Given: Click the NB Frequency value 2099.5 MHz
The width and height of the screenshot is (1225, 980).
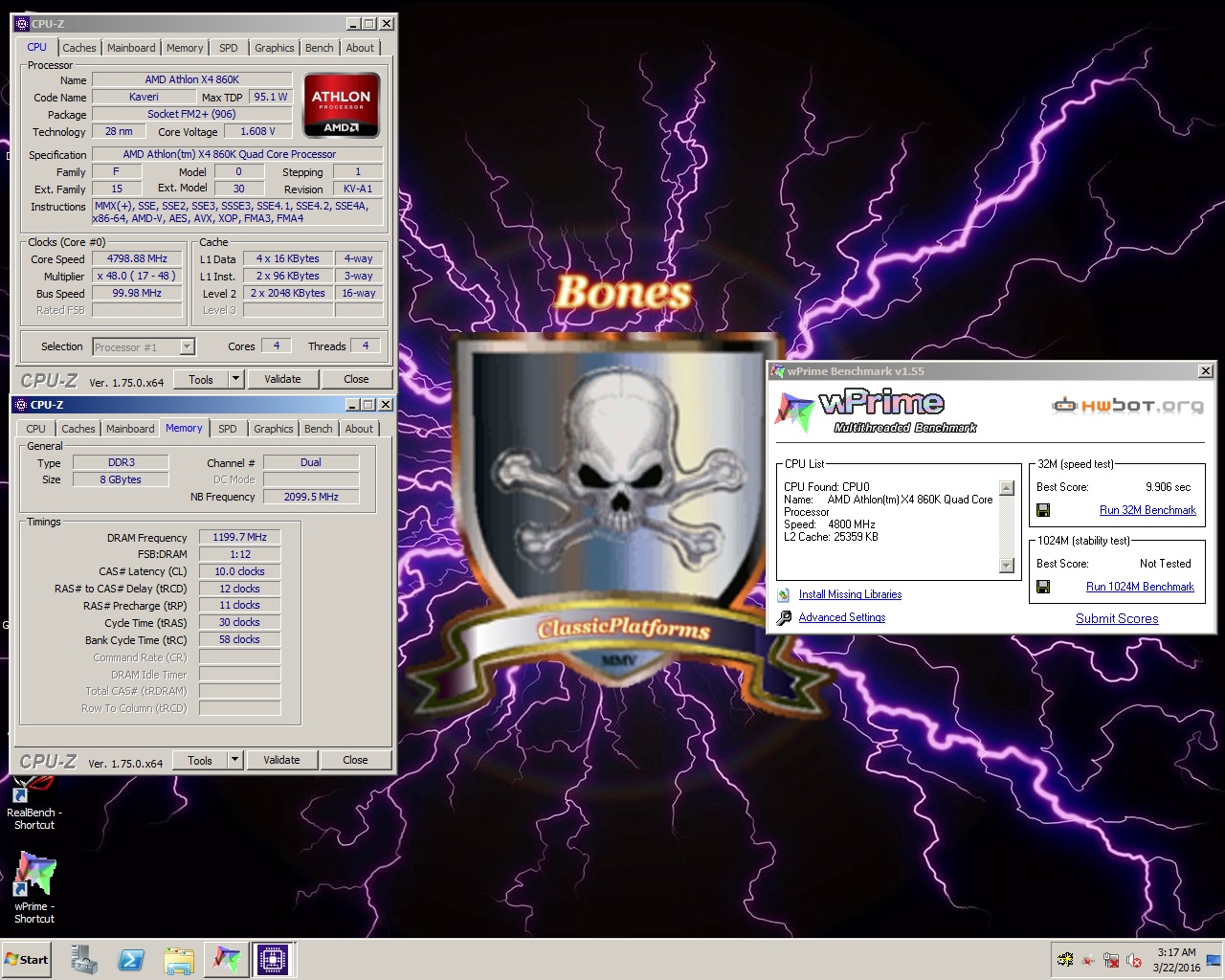Looking at the screenshot, I should pos(311,497).
